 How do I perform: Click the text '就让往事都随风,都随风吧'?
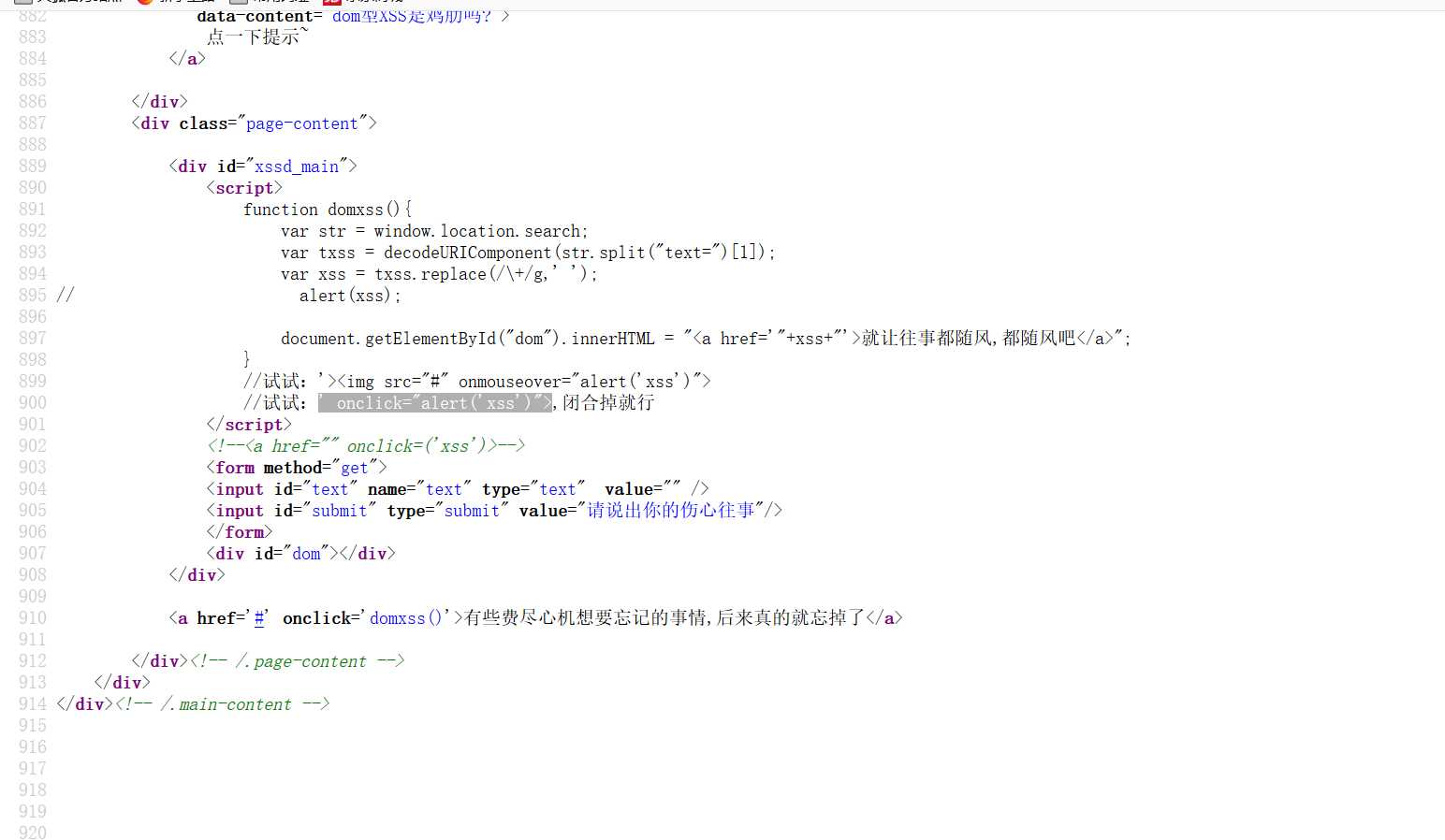(x=969, y=338)
